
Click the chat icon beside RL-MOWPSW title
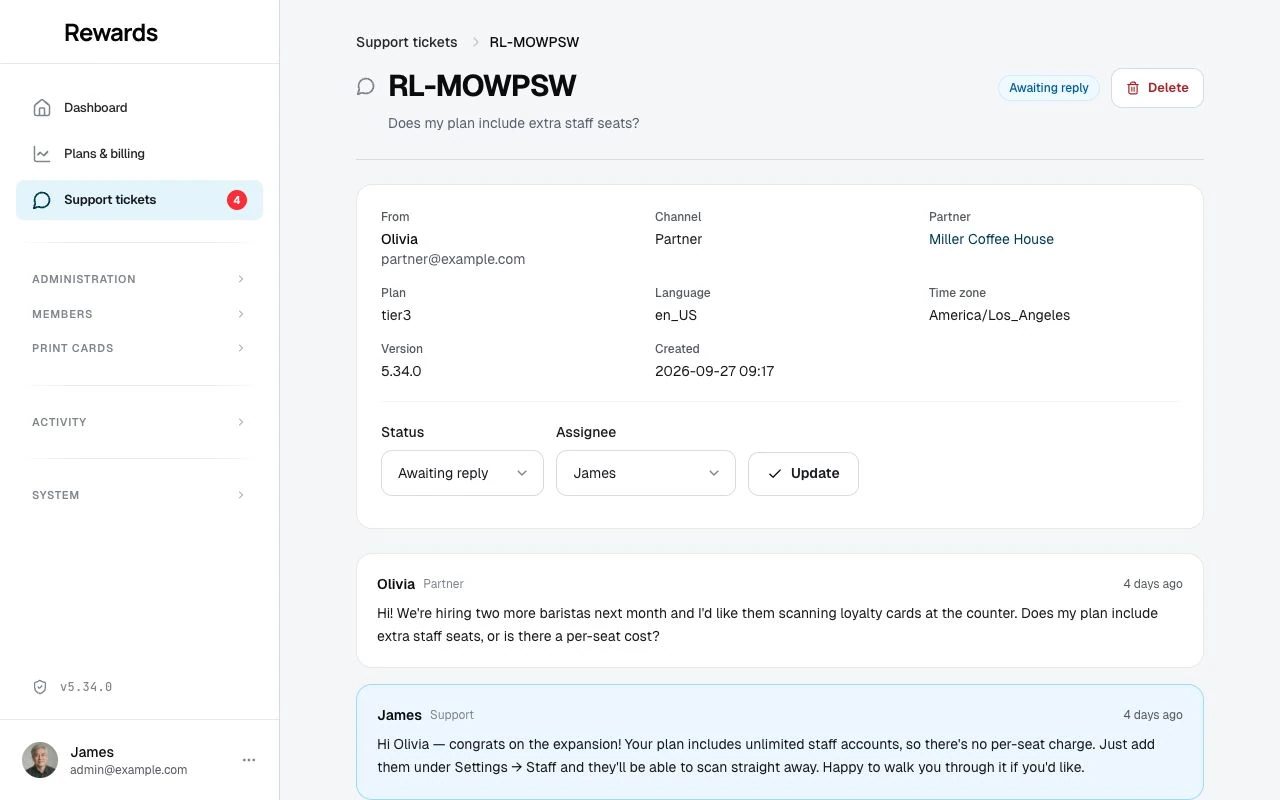[x=366, y=87]
